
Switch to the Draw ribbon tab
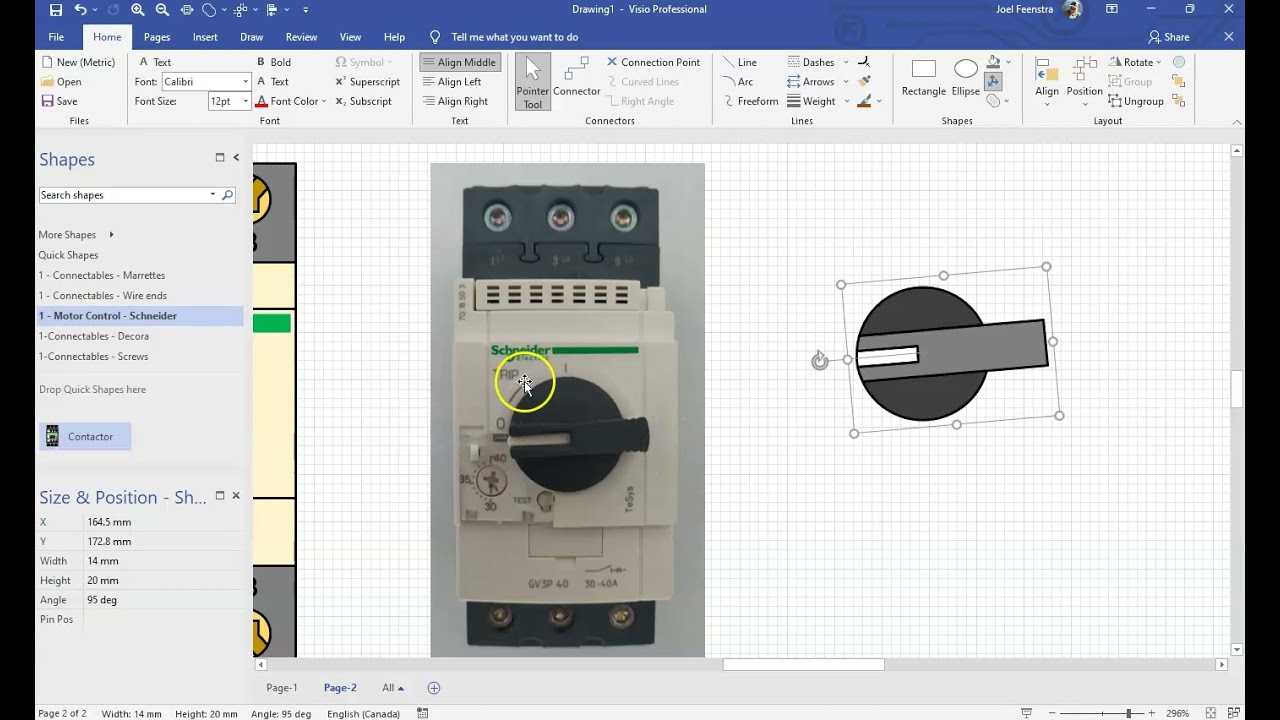[252, 37]
